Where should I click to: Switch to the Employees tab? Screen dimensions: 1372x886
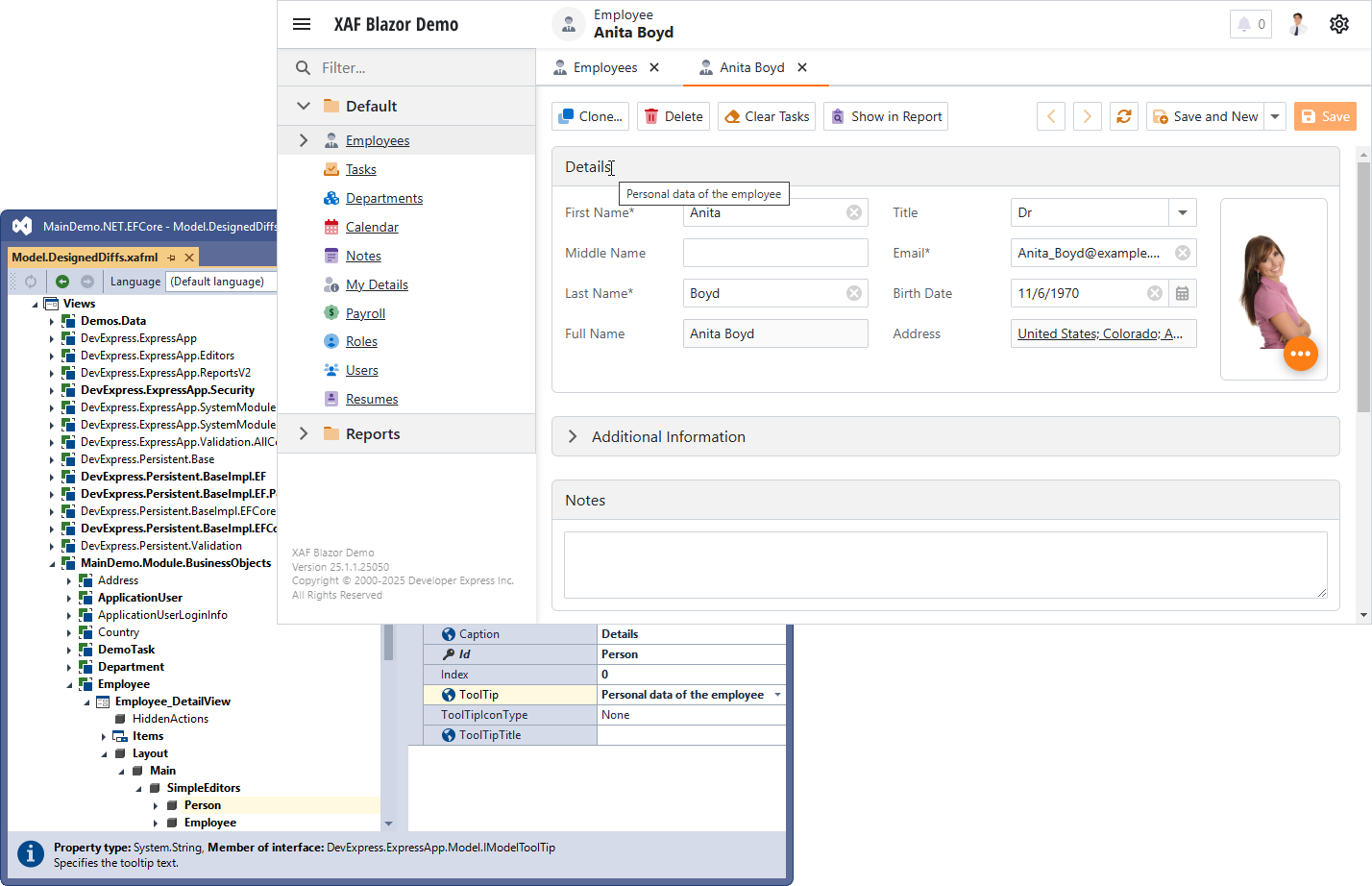(604, 67)
